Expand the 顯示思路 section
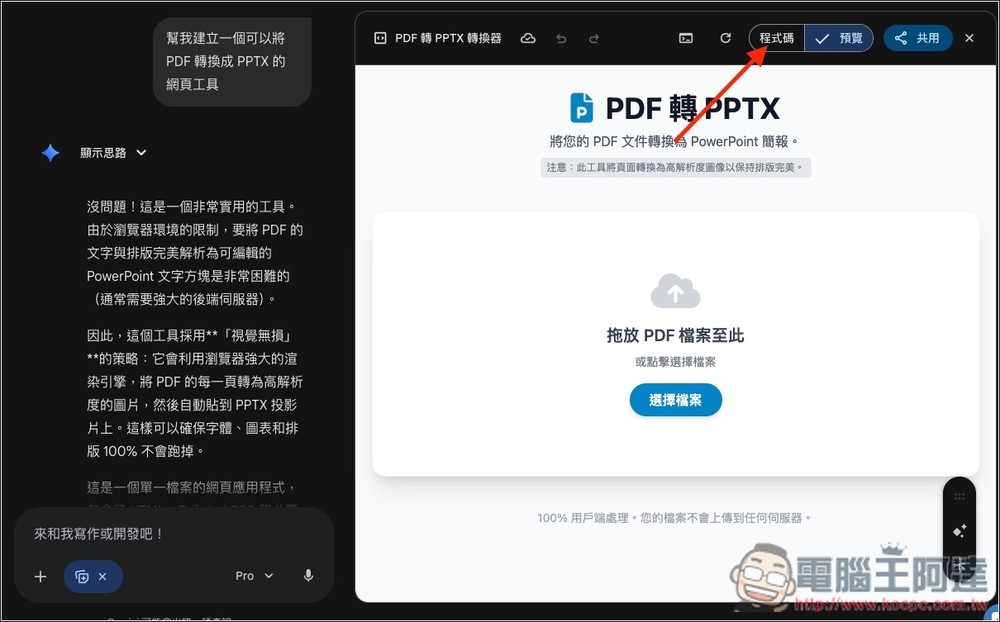 point(114,152)
